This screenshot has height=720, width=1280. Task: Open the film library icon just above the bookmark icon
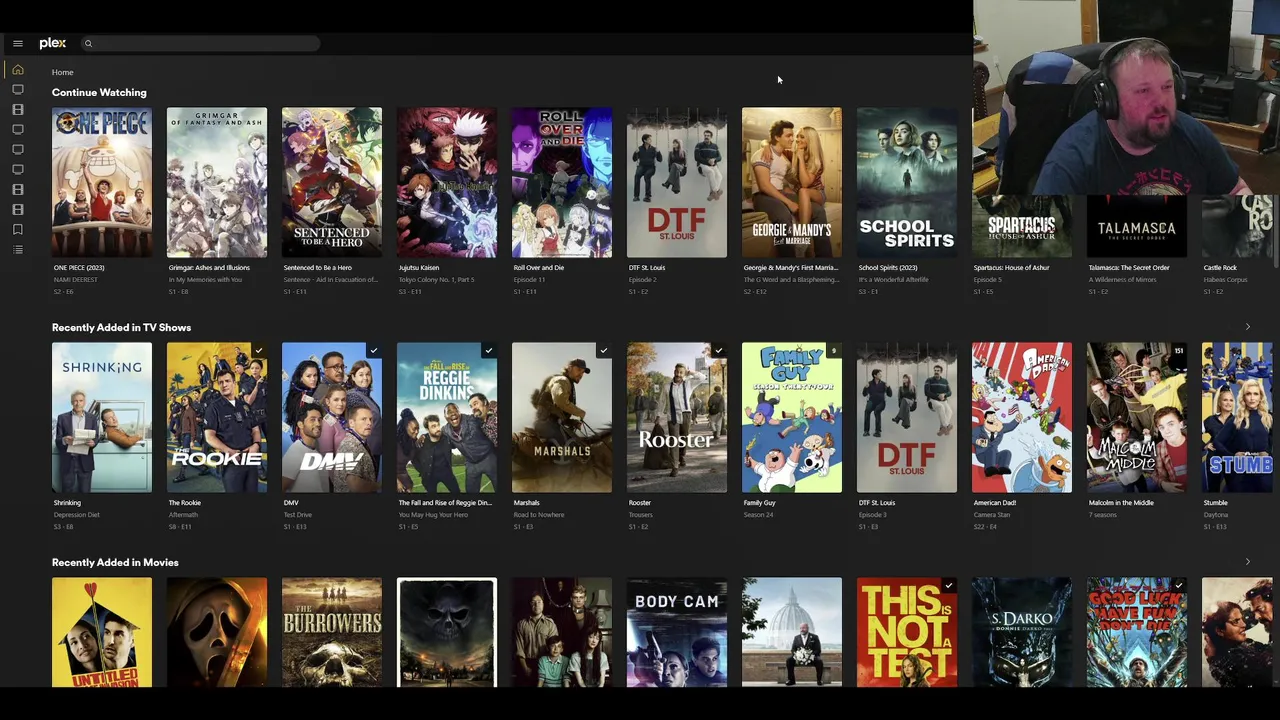pos(17,209)
